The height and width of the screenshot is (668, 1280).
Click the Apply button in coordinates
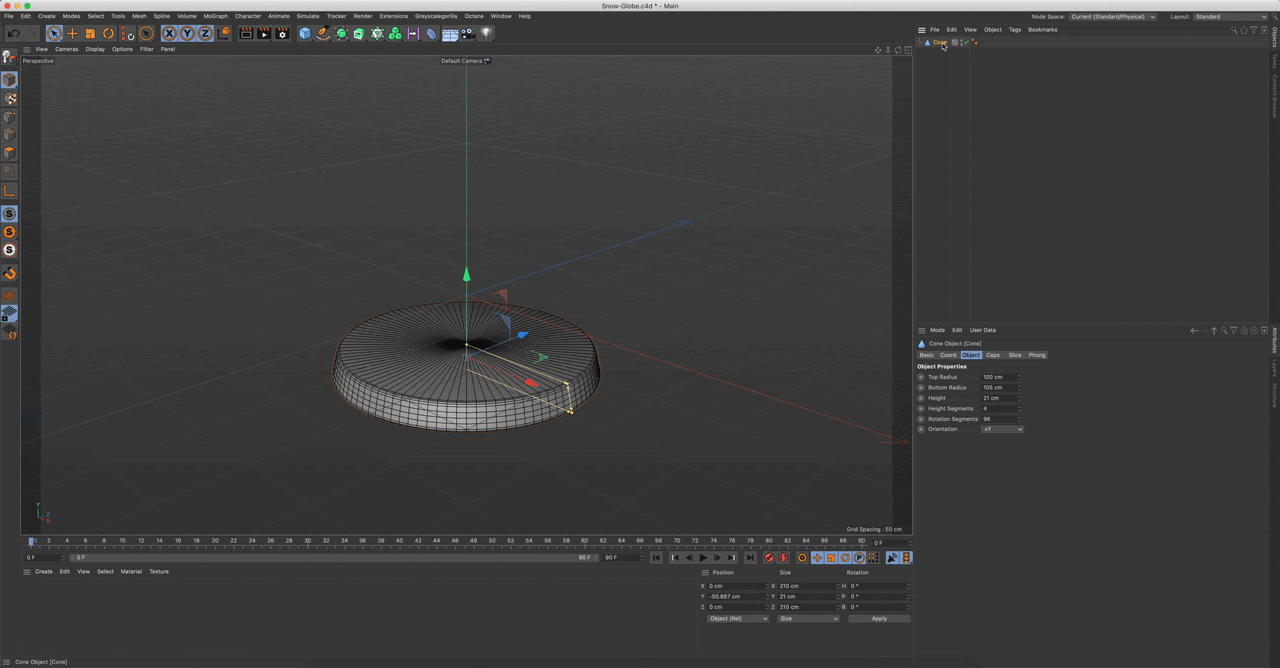pyautogui.click(x=879, y=618)
